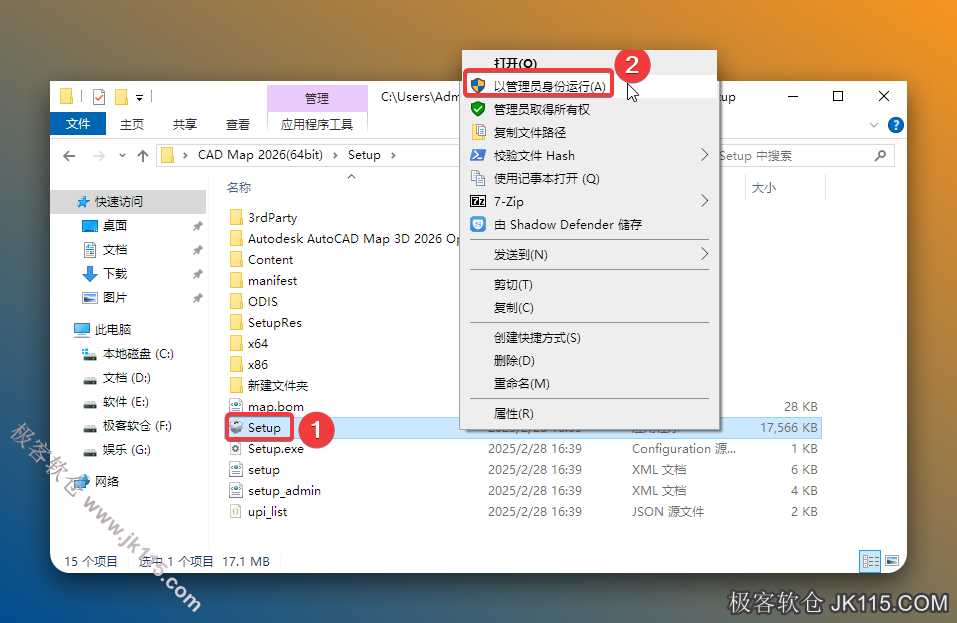Click CAD Map 2026(64bit) breadcrumb

[x=260, y=155]
